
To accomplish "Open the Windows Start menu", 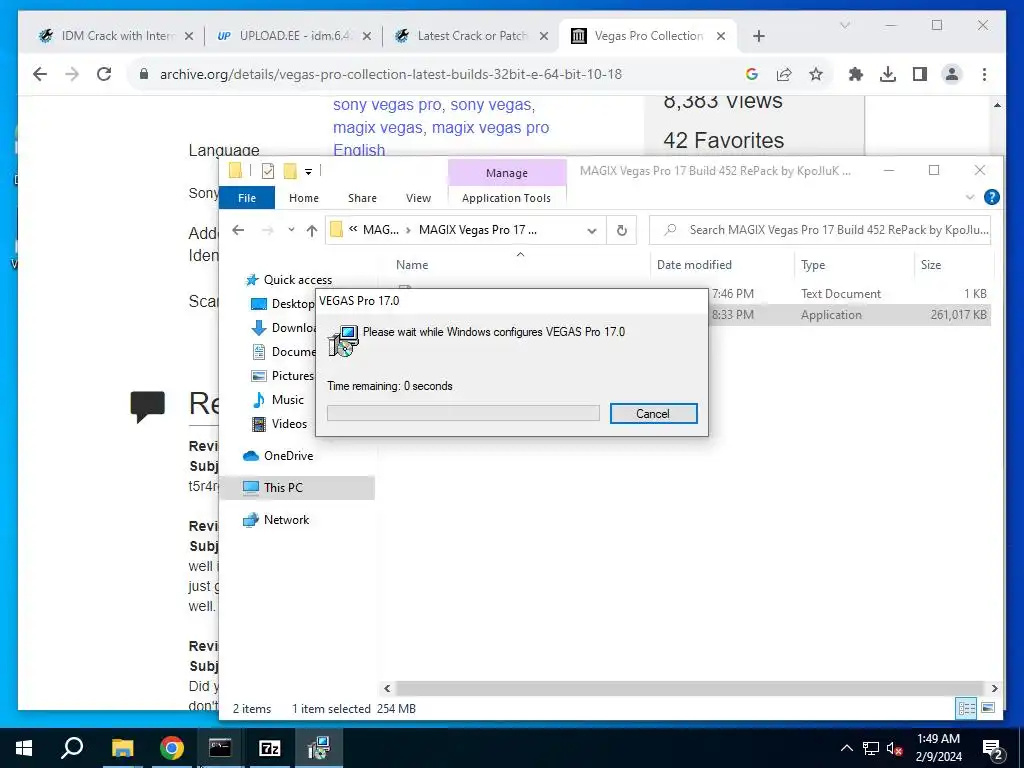I will point(24,748).
